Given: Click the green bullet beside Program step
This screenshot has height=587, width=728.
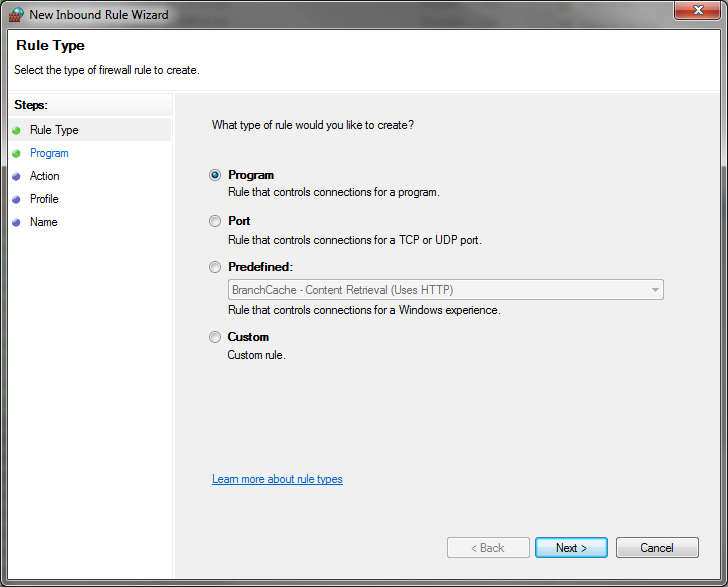Looking at the screenshot, I should 16,153.
